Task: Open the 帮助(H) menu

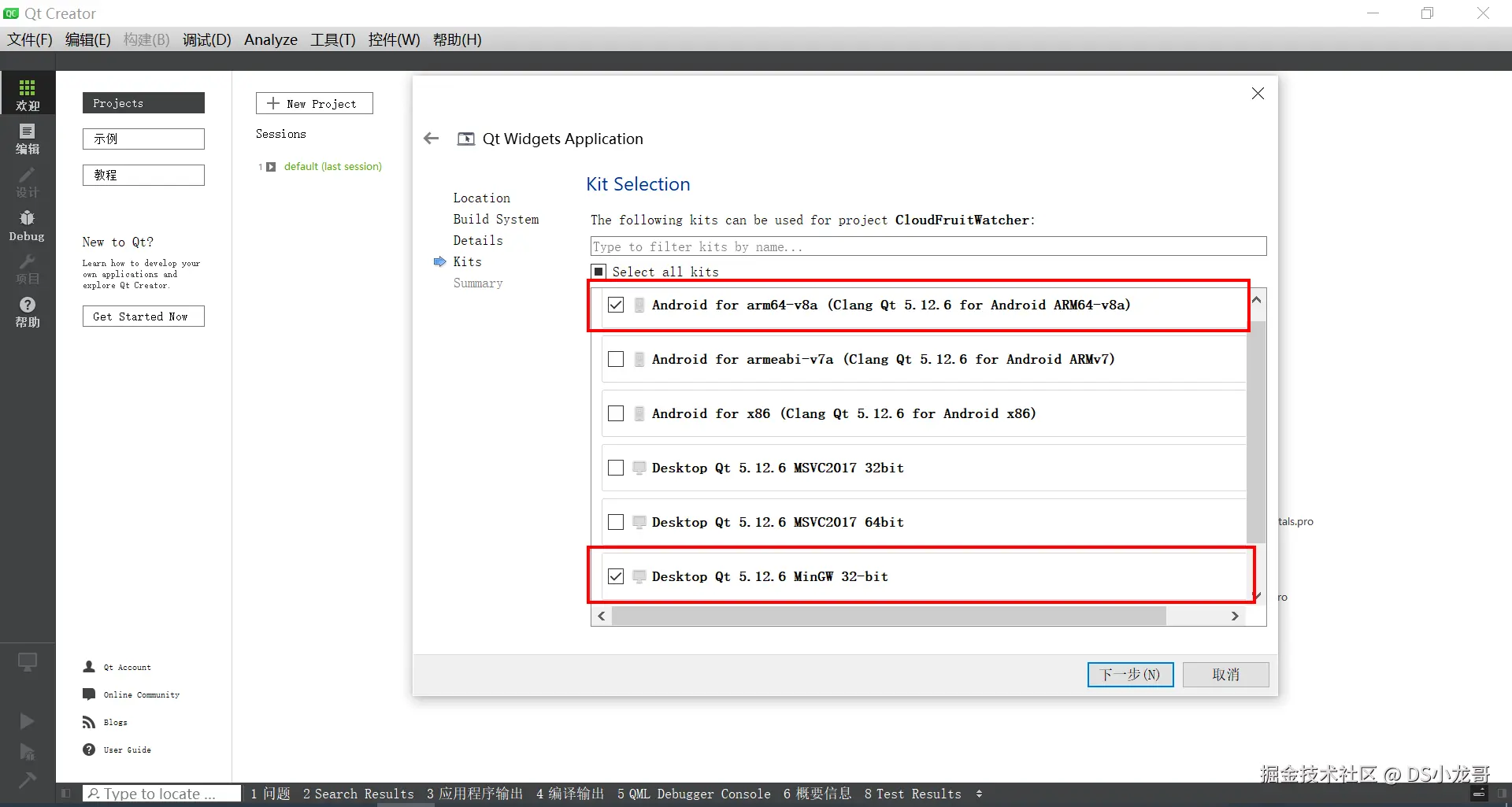Action: [x=458, y=39]
